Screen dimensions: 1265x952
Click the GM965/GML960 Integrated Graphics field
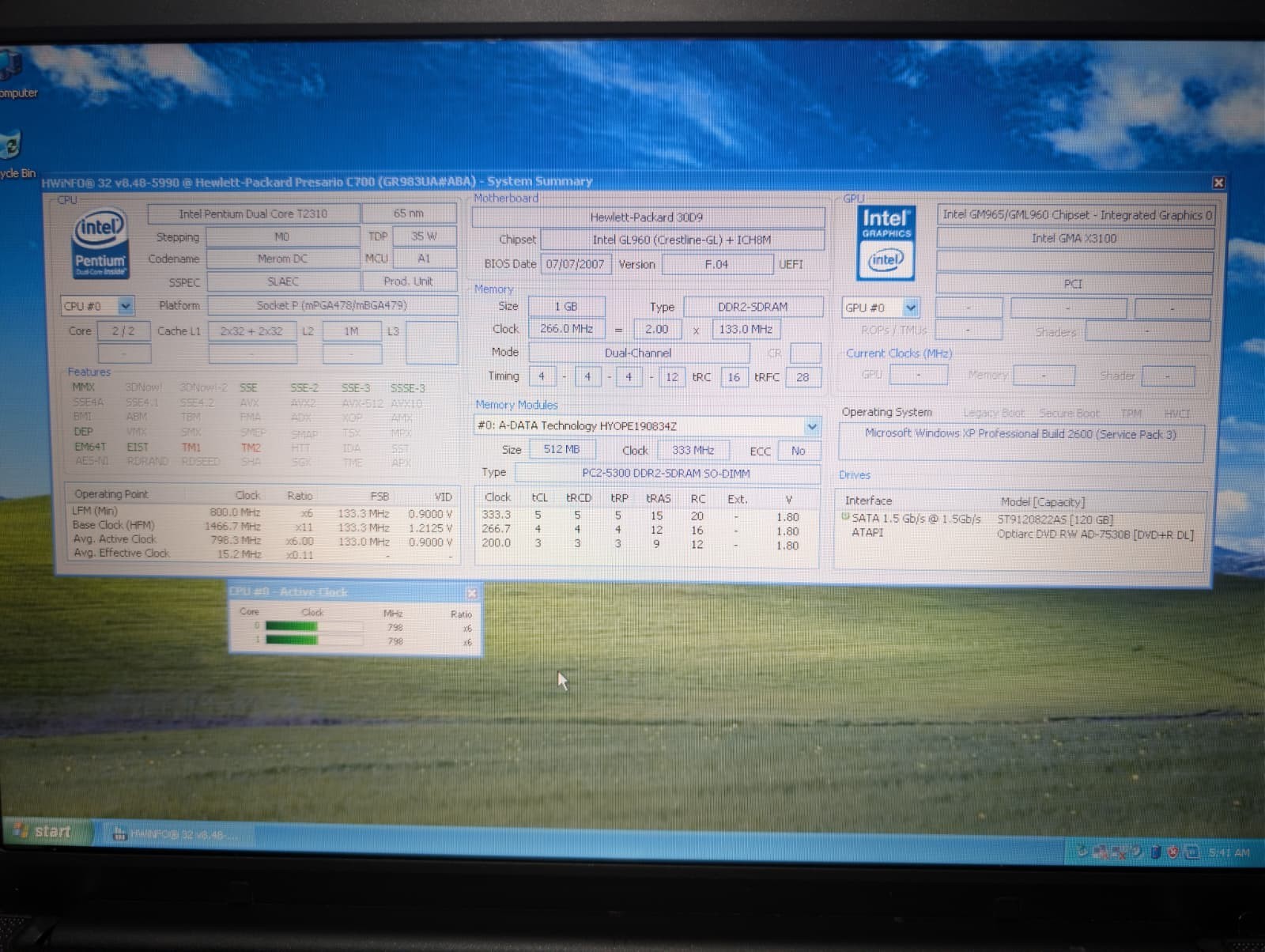tap(1075, 215)
